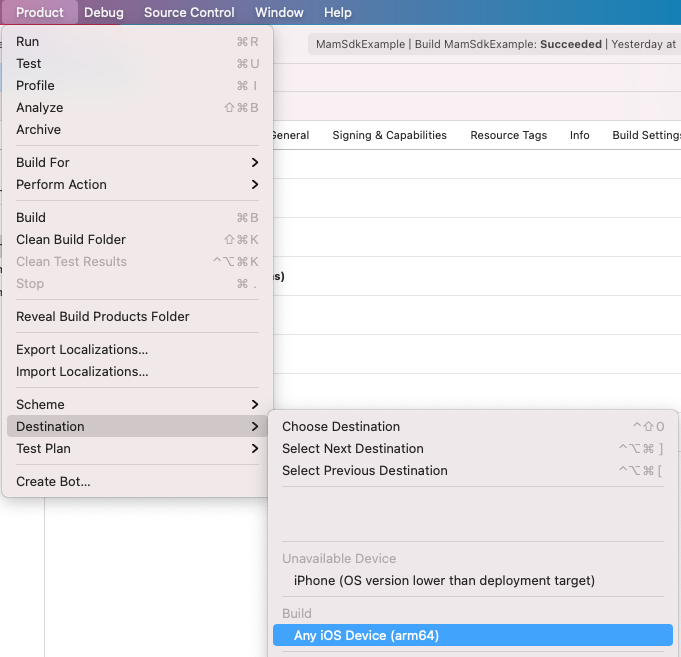Viewport: 681px width, 657px height.
Task: Open the Source Control menu
Action: click(189, 12)
